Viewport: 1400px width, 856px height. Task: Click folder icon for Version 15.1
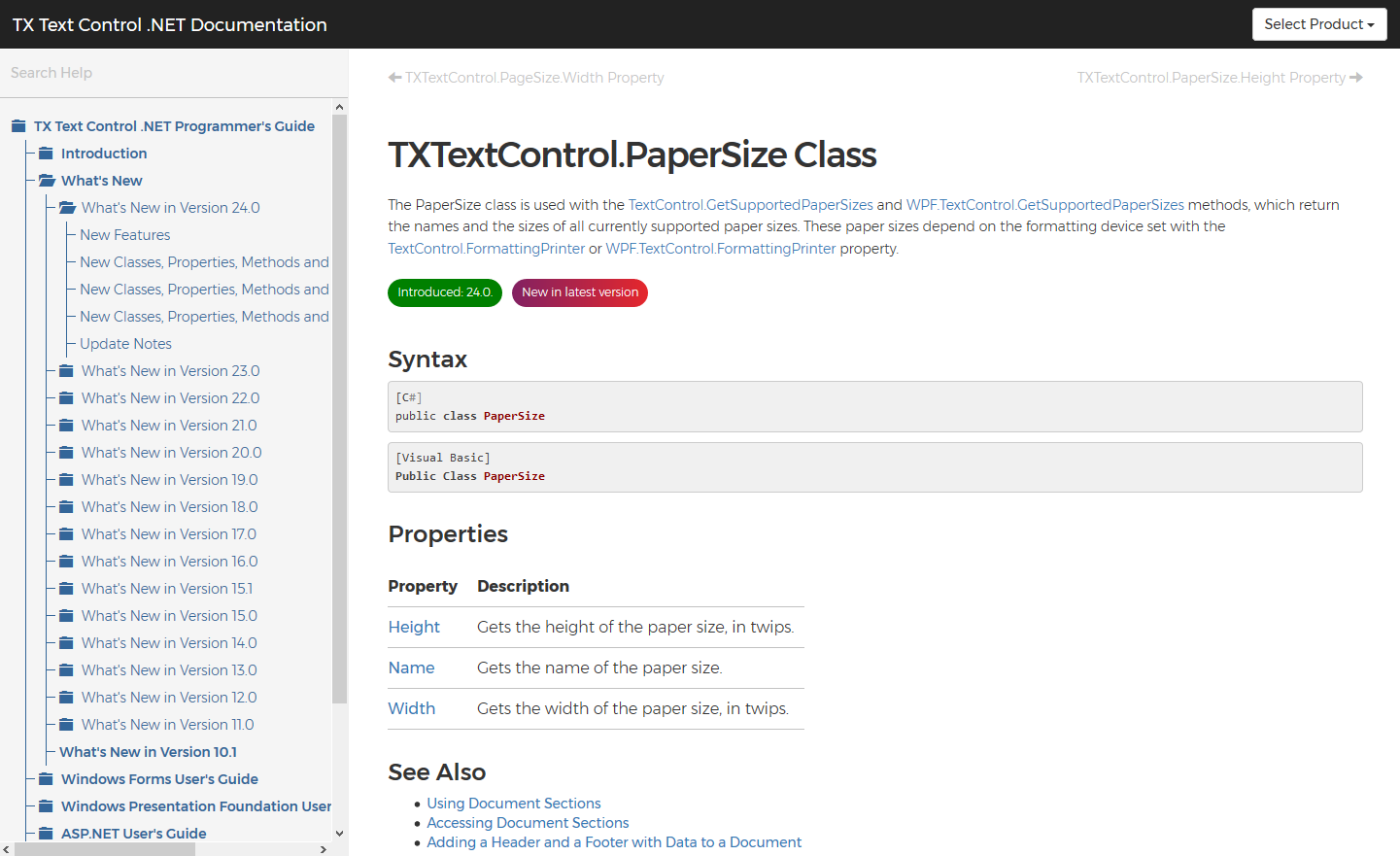[66, 589]
